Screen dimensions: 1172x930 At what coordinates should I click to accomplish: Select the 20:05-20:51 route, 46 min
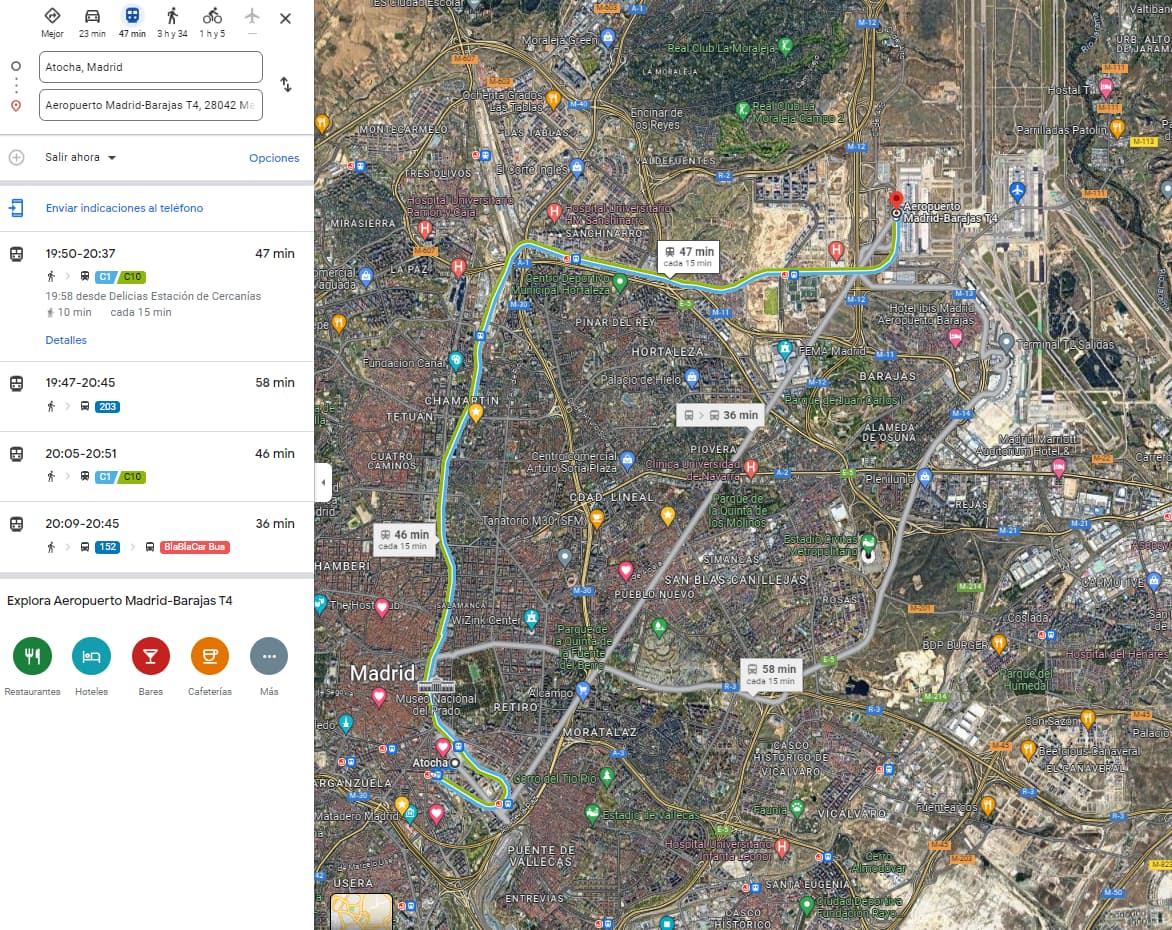coord(157,466)
